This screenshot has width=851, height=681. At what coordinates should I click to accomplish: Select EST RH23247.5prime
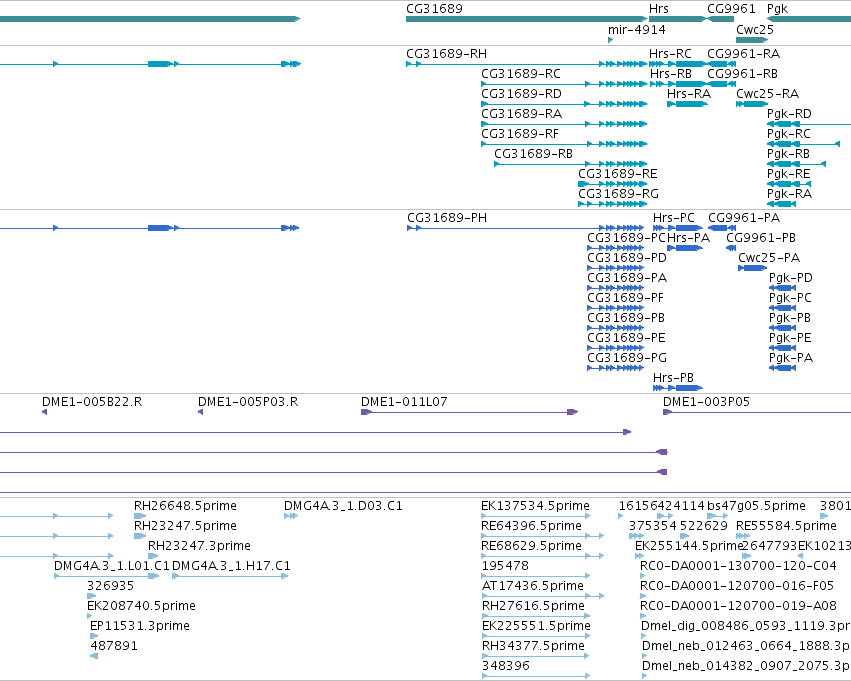click(x=140, y=536)
